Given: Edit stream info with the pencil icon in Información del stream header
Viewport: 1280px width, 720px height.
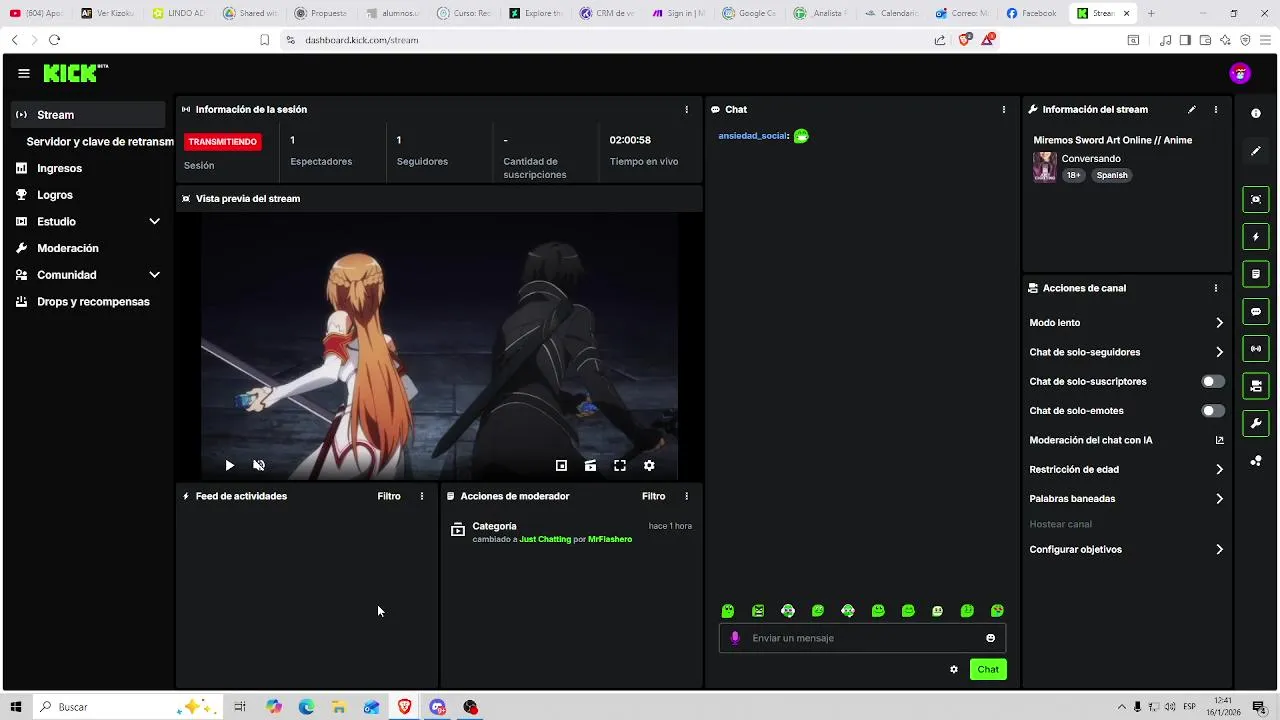Looking at the screenshot, I should tap(1191, 109).
